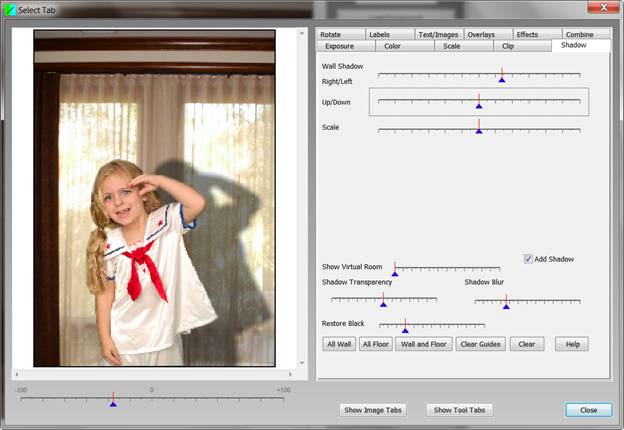The height and width of the screenshot is (430, 624).
Task: Click the preview scrollbar down arrow
Action: click(303, 362)
